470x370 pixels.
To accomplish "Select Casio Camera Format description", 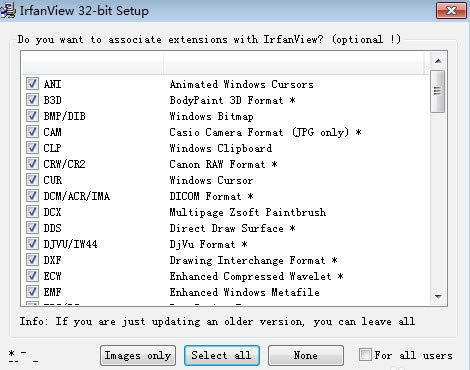I will click(x=265, y=132).
